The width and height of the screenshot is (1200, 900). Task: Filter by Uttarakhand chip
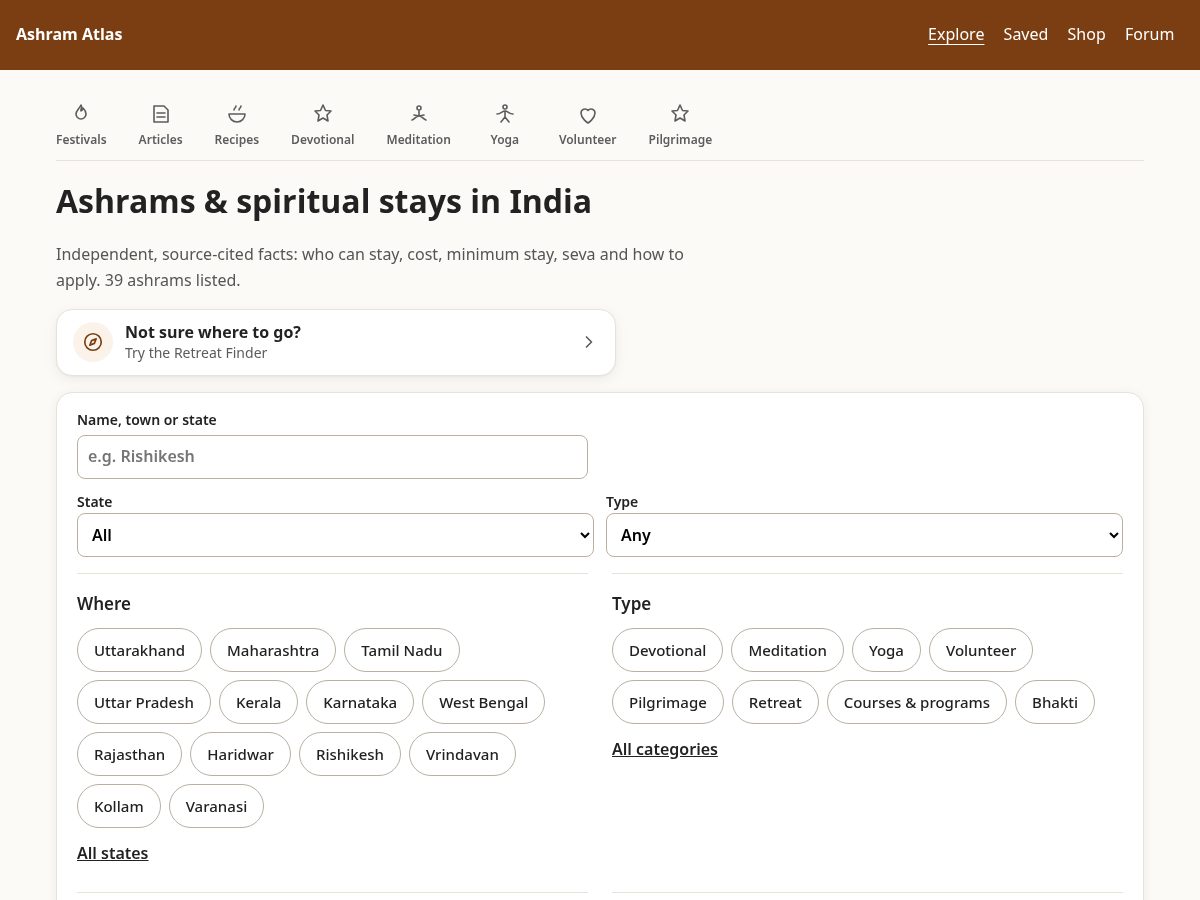[x=139, y=650]
